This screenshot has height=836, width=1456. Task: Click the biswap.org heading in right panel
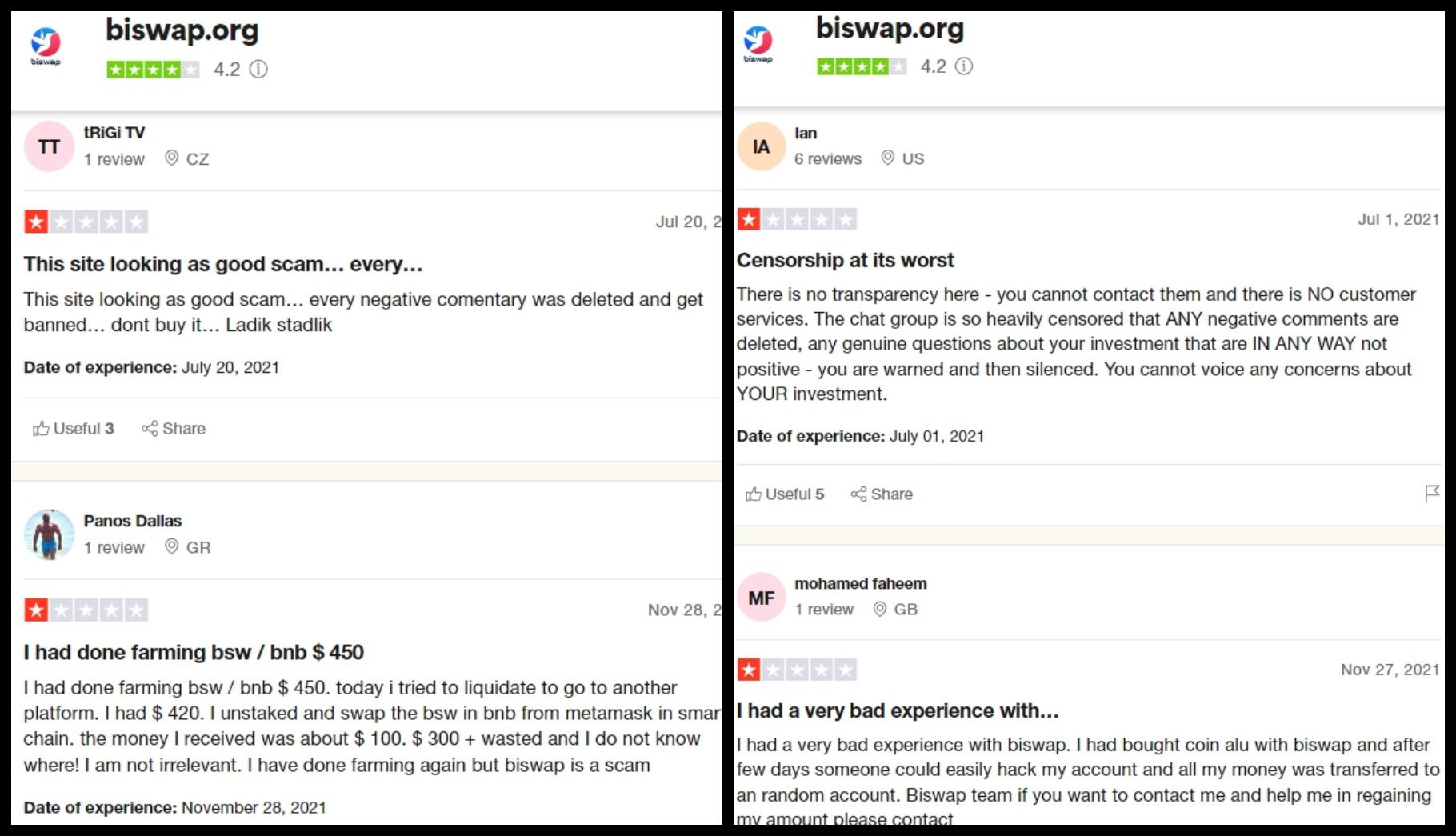coord(890,29)
